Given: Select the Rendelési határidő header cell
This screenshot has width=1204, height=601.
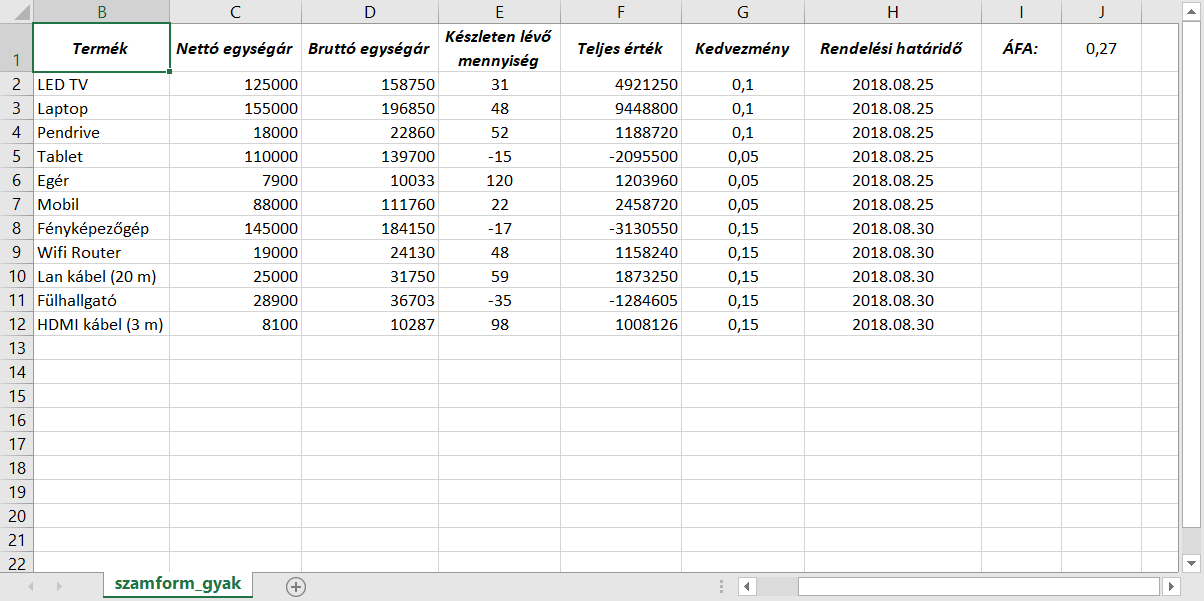Looking at the screenshot, I should point(892,48).
